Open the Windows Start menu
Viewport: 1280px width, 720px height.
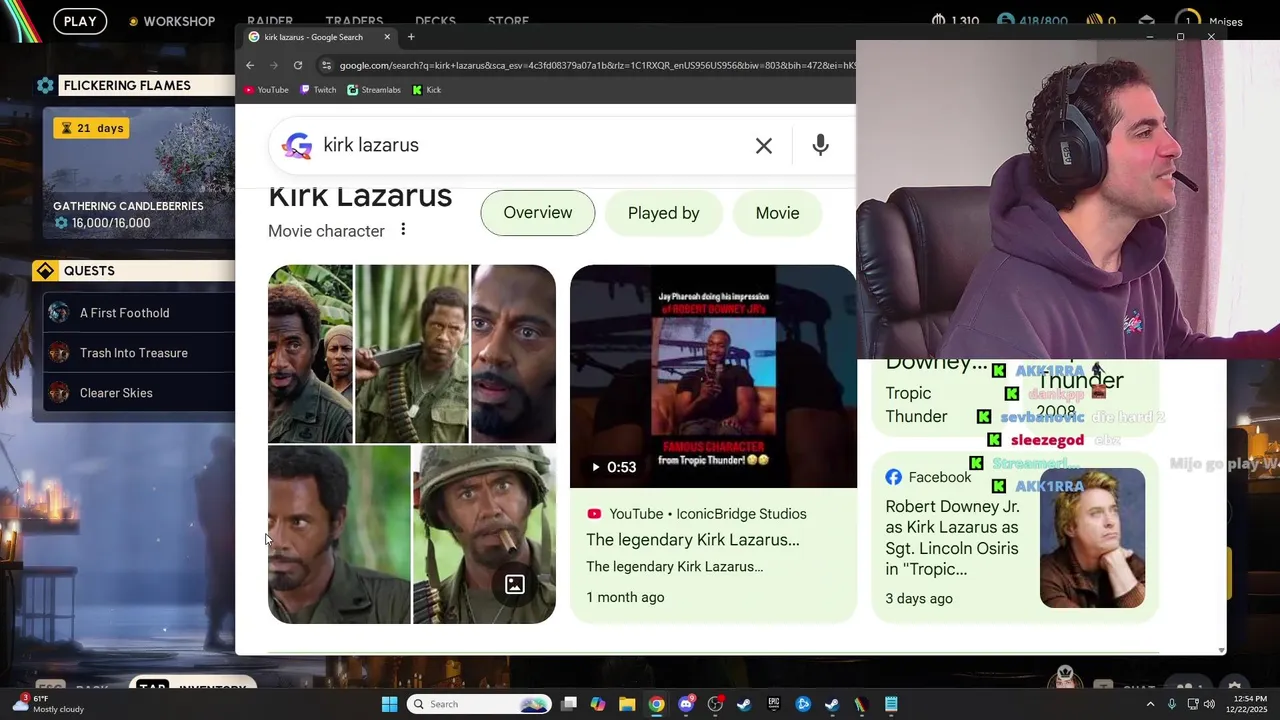point(389,704)
